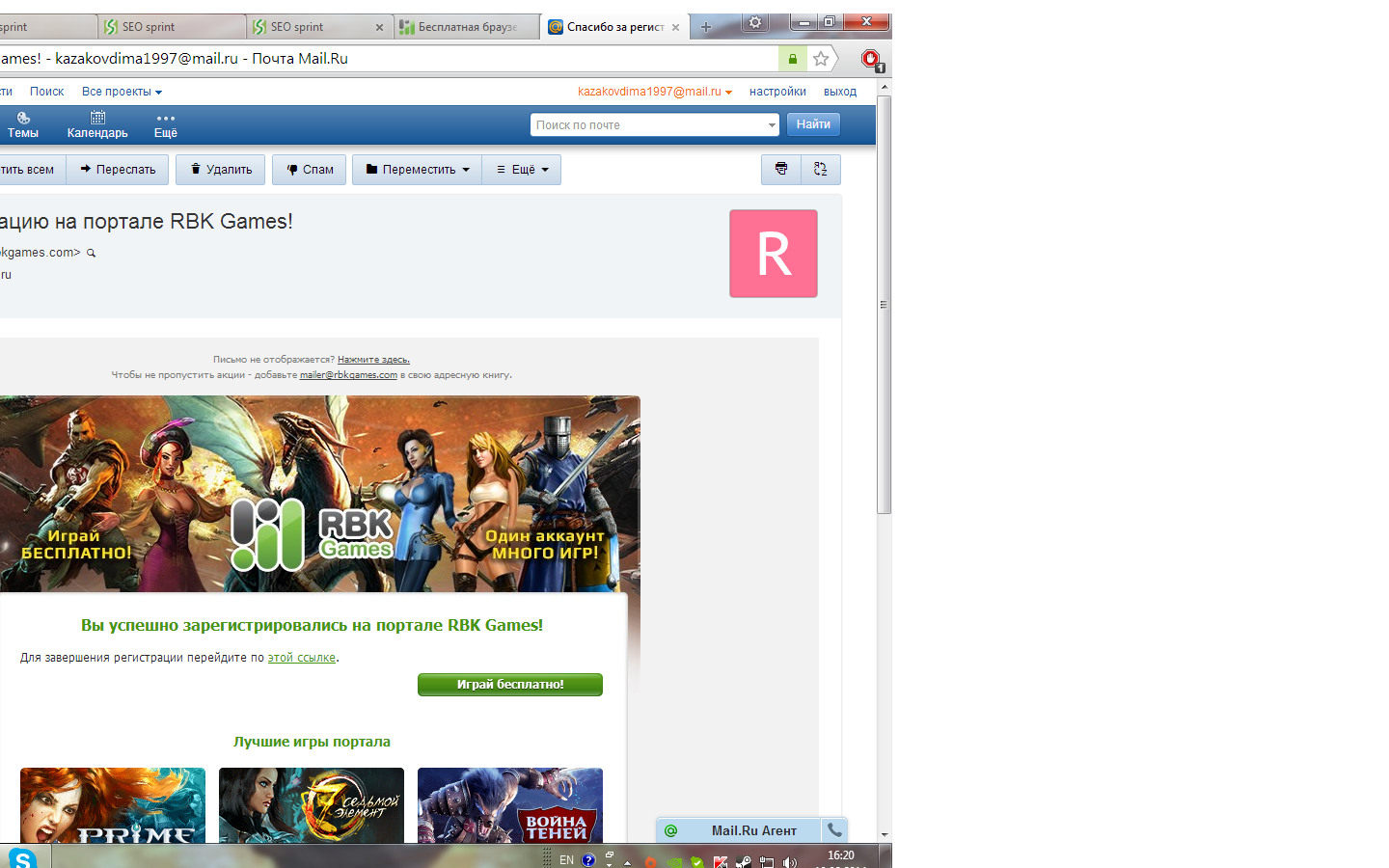Open настройки link

[x=777, y=92]
